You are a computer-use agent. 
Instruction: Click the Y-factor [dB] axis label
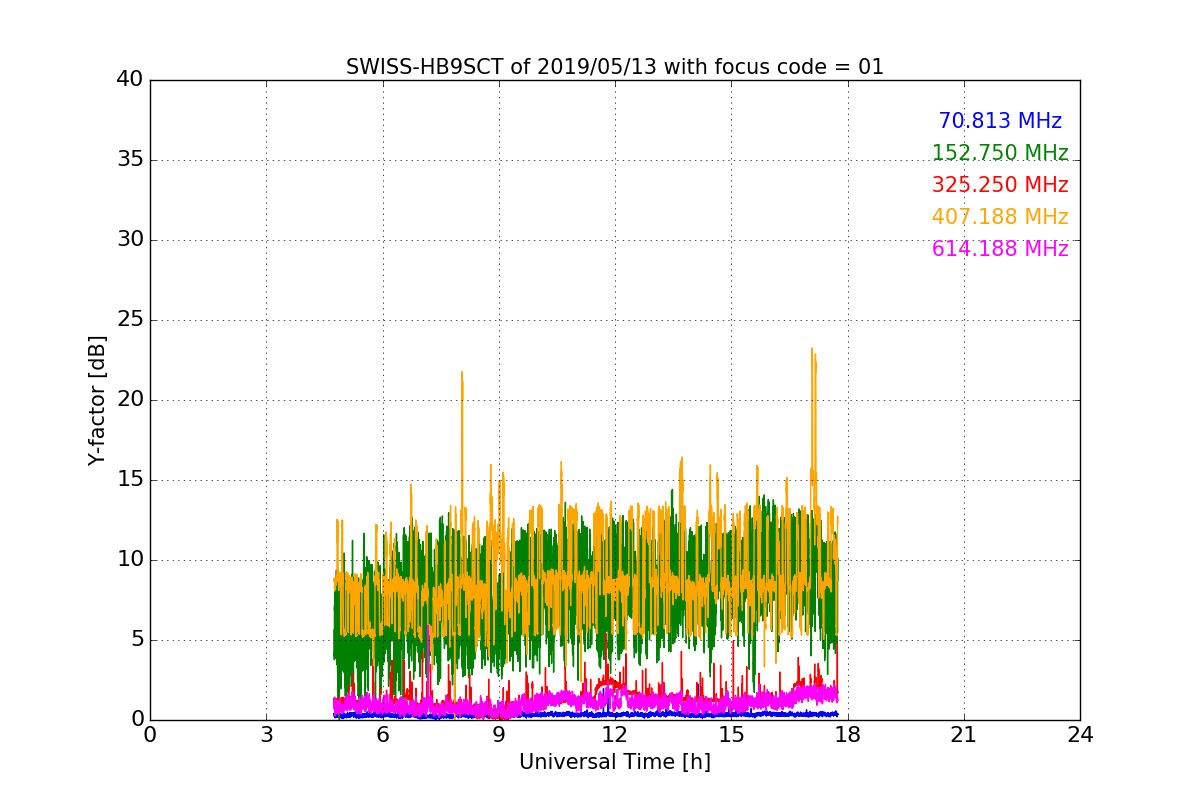(97, 400)
